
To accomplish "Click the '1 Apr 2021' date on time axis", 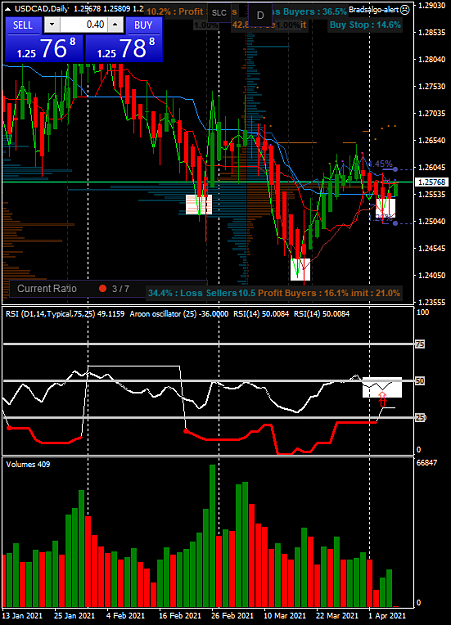I will (387, 616).
